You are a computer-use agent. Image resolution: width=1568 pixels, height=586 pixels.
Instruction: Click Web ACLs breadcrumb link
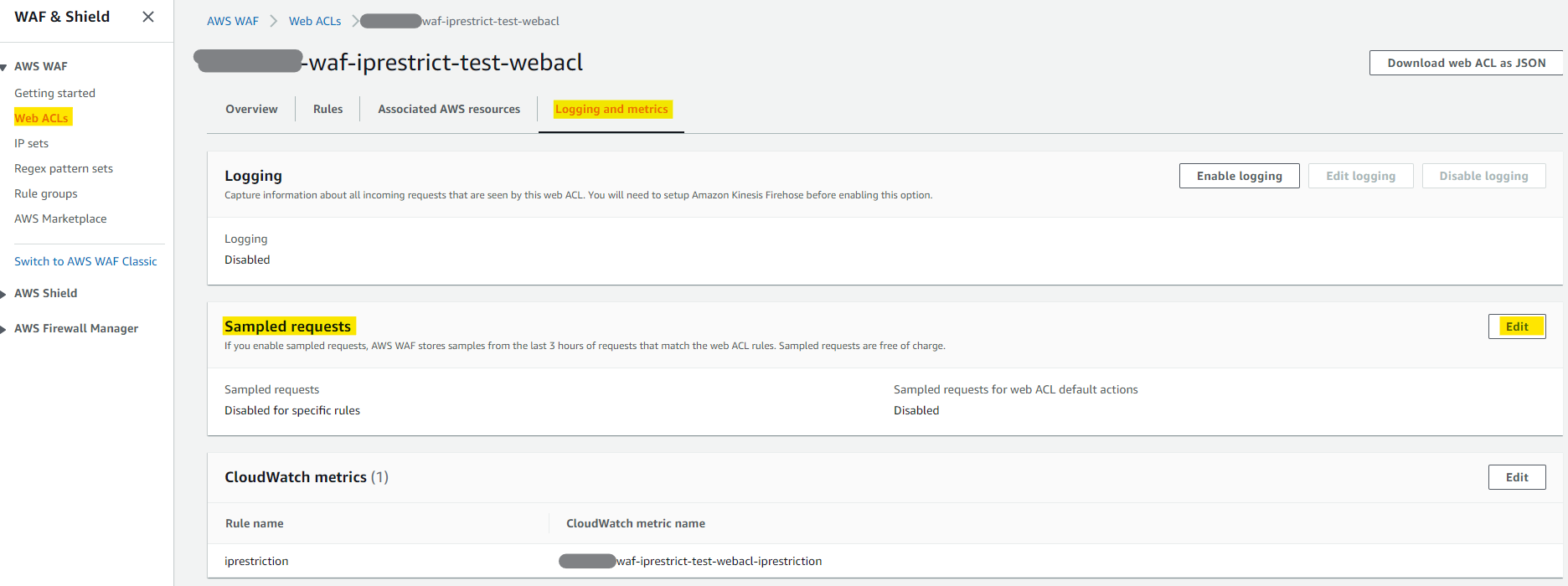(315, 21)
